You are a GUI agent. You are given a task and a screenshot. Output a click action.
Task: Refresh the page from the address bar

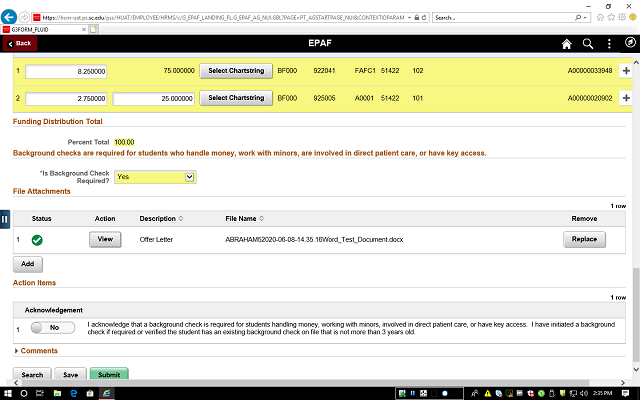click(x=424, y=18)
